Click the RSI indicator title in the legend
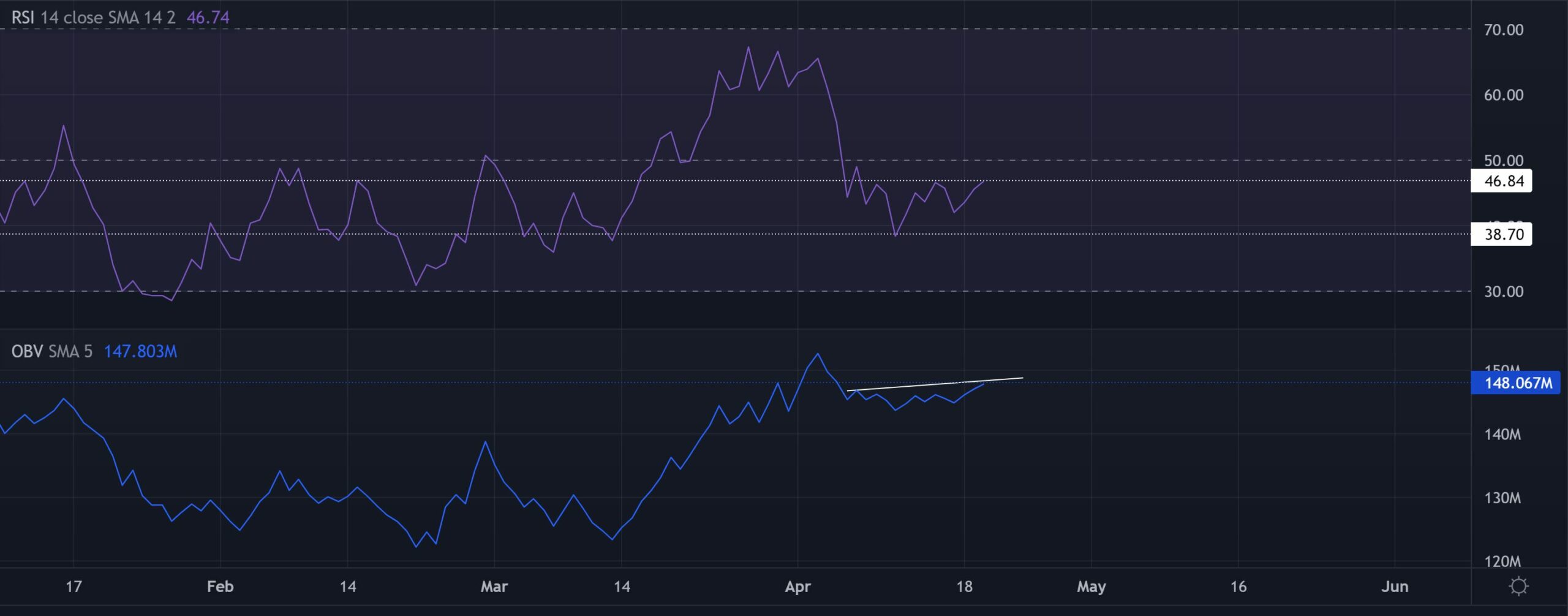Viewport: 1568px width, 616px height. point(23,18)
